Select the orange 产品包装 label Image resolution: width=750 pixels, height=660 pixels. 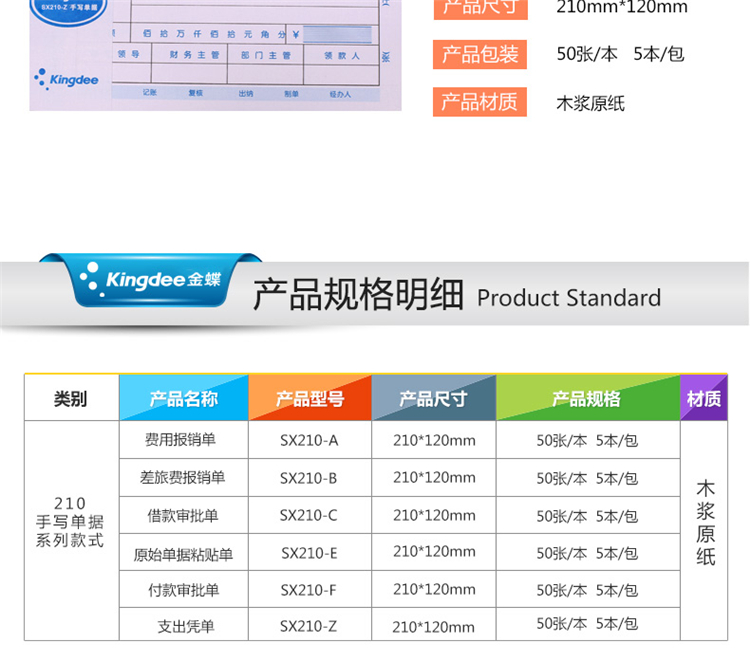pyautogui.click(x=480, y=54)
